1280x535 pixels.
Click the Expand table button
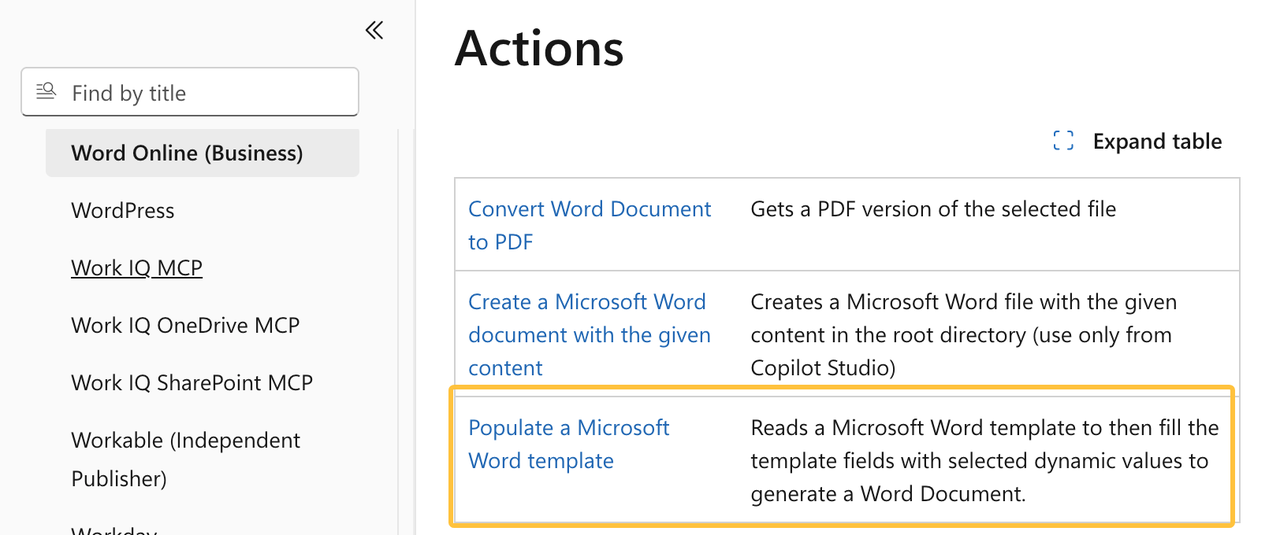pos(1138,142)
